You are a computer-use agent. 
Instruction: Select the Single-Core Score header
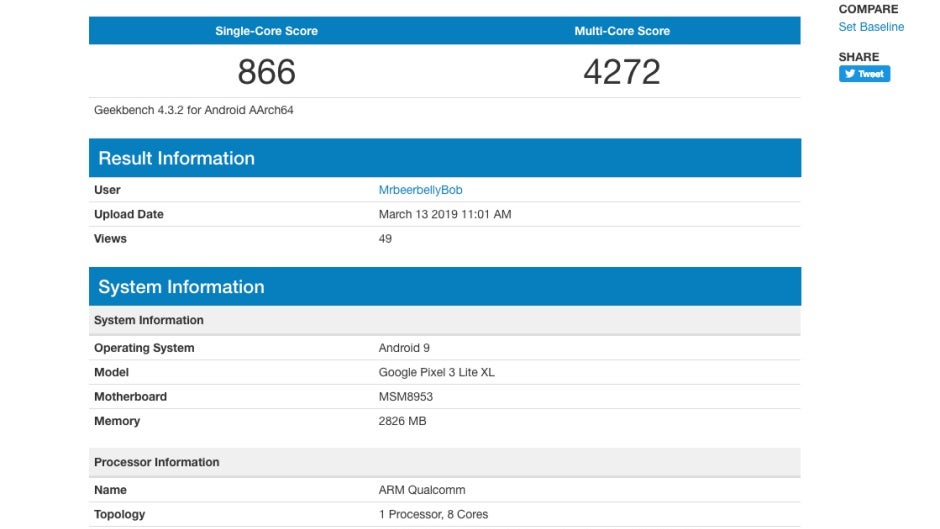[266, 31]
